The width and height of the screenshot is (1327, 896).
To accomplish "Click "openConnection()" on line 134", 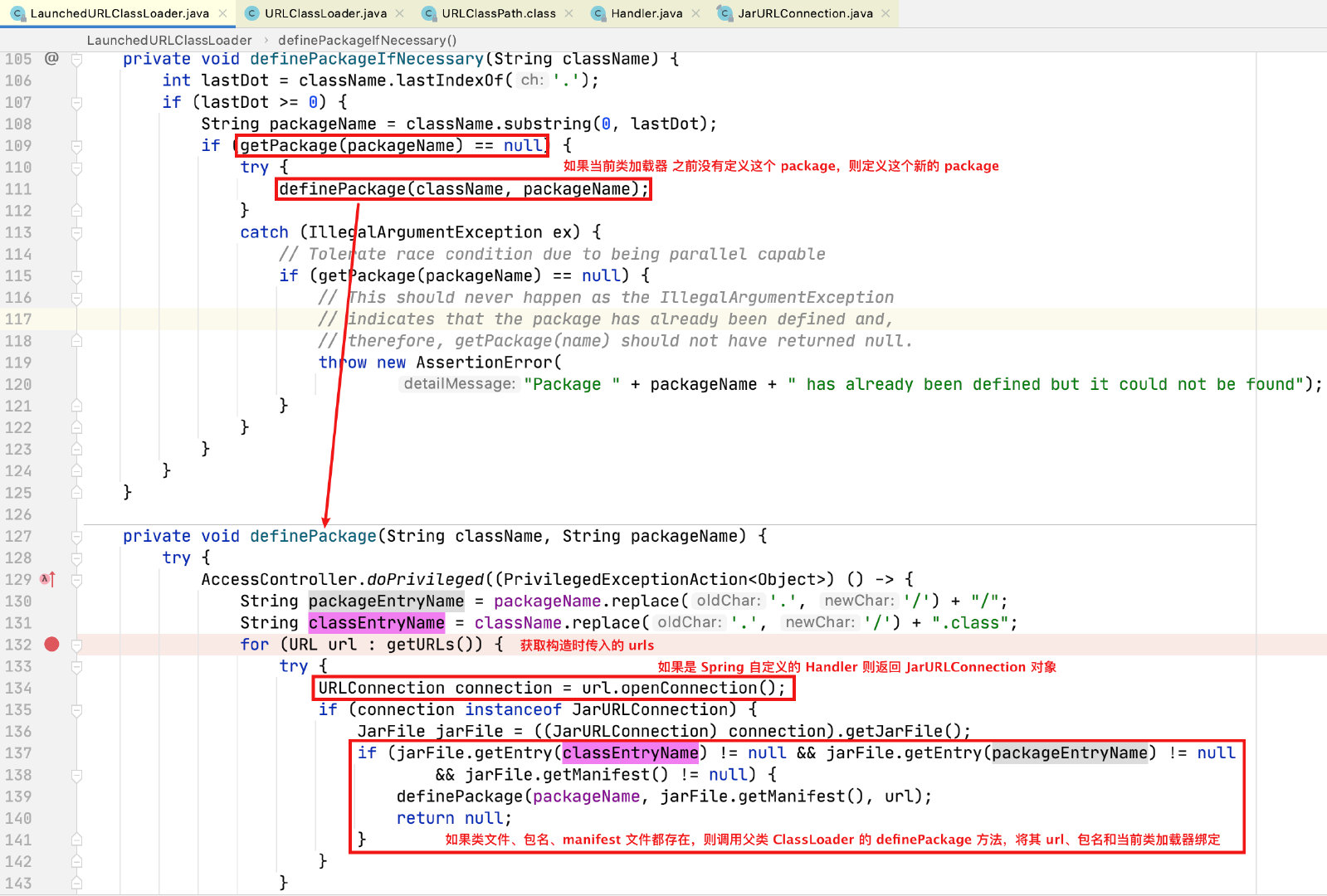I will coord(699,688).
